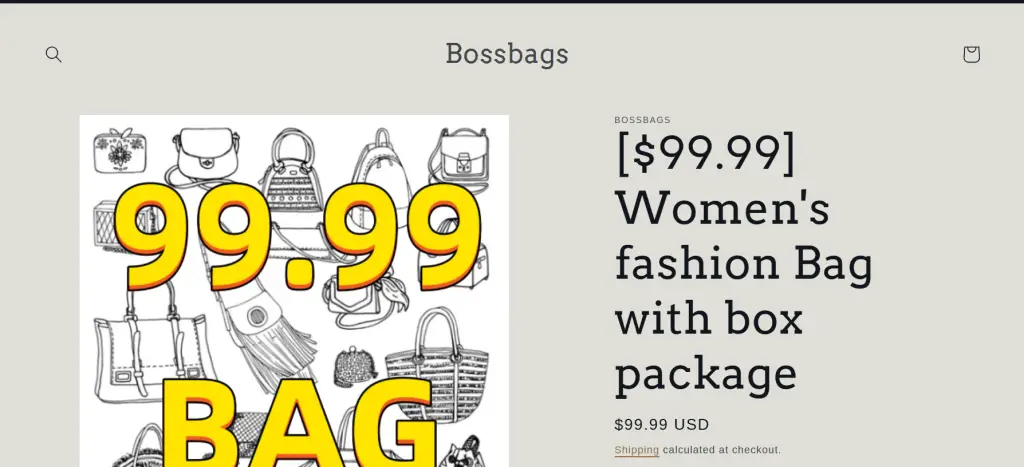Open the shopping cart icon
1024x467 pixels.
[x=971, y=54]
